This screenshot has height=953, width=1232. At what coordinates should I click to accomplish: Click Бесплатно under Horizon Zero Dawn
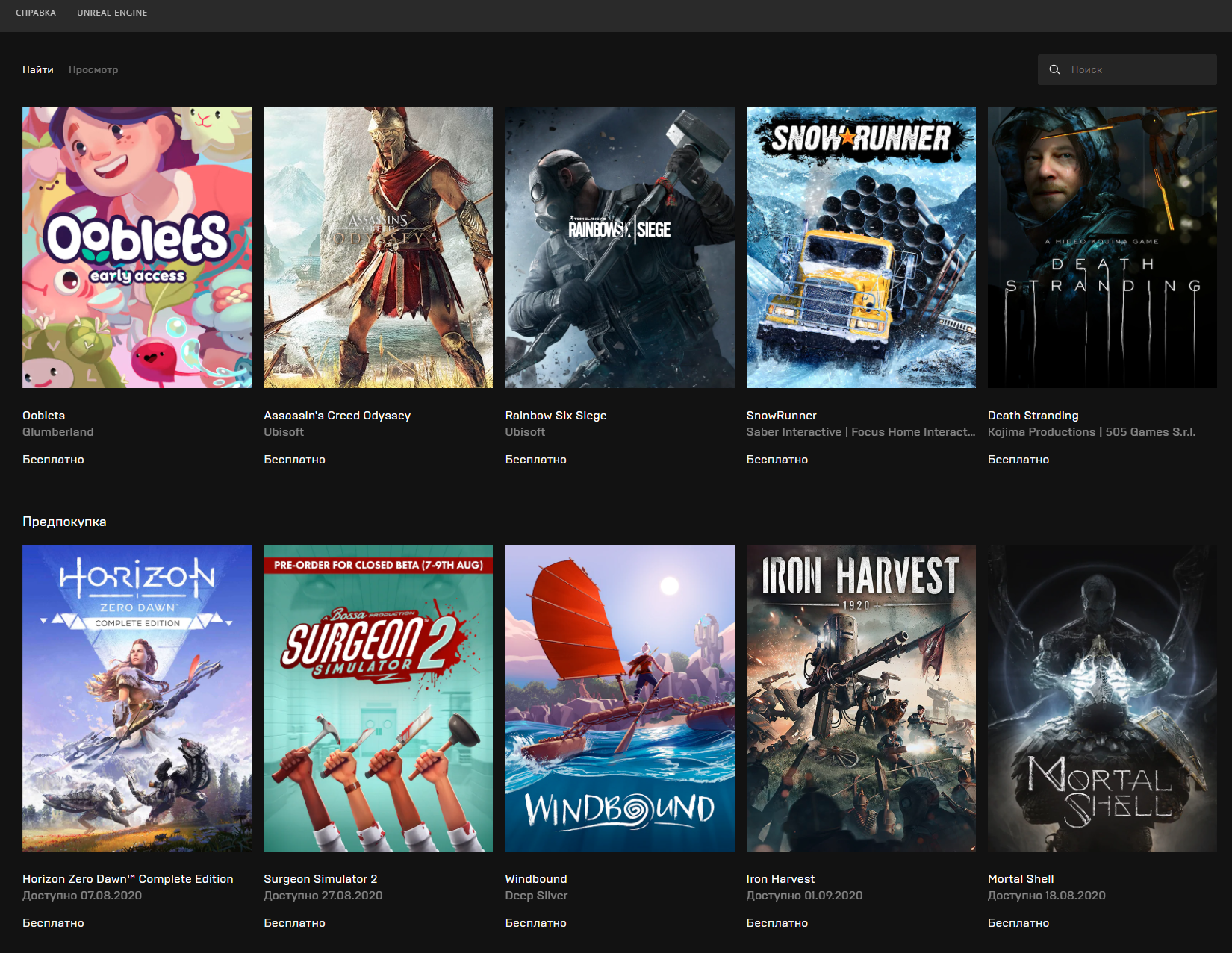click(53, 923)
